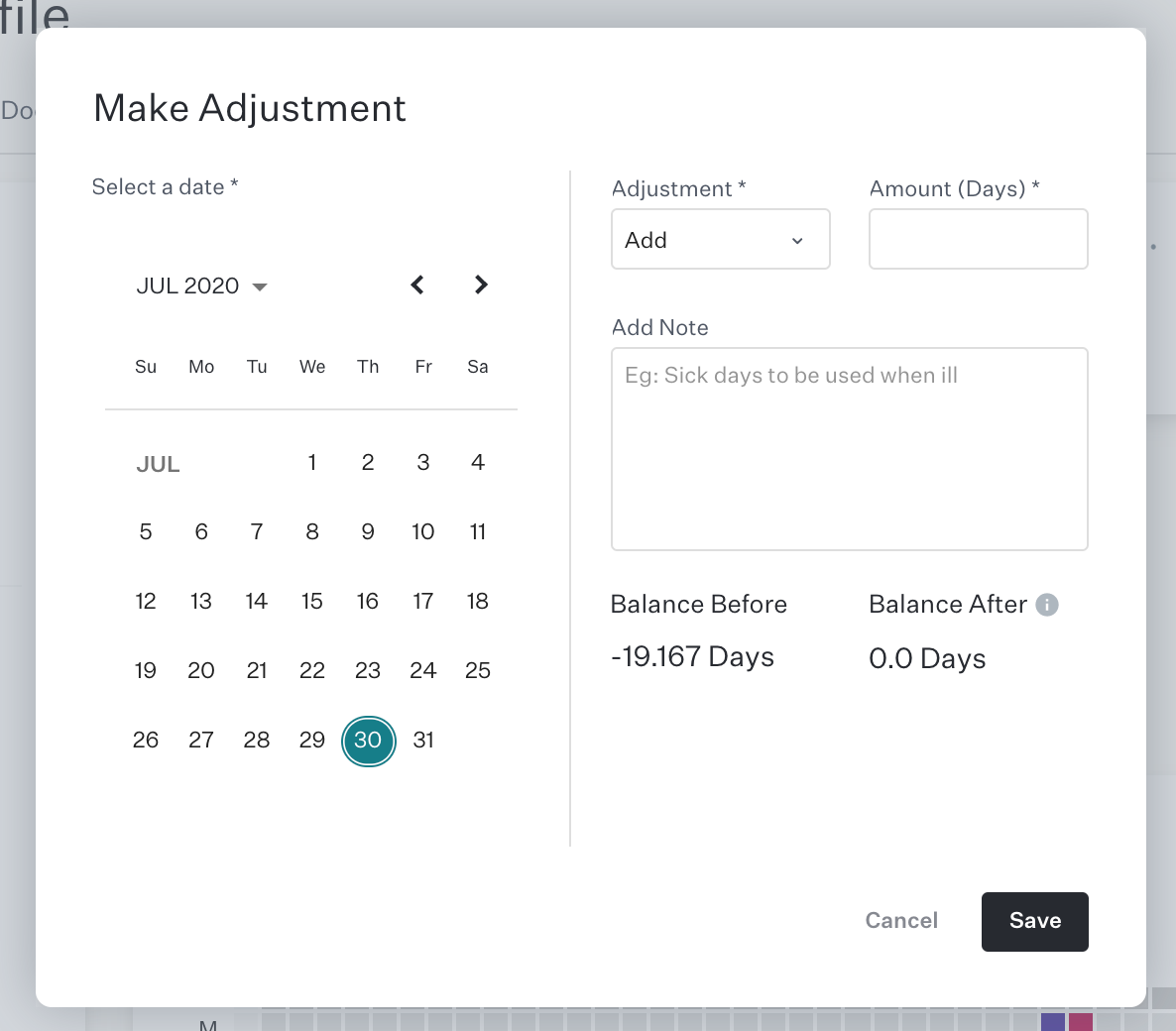
Task: Select July 6 on the calendar
Action: pyautogui.click(x=201, y=531)
